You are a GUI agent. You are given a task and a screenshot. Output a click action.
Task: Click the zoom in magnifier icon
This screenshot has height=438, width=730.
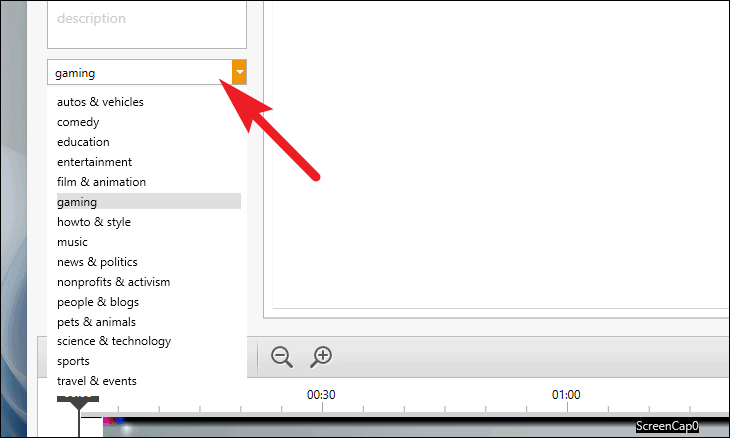(x=321, y=357)
